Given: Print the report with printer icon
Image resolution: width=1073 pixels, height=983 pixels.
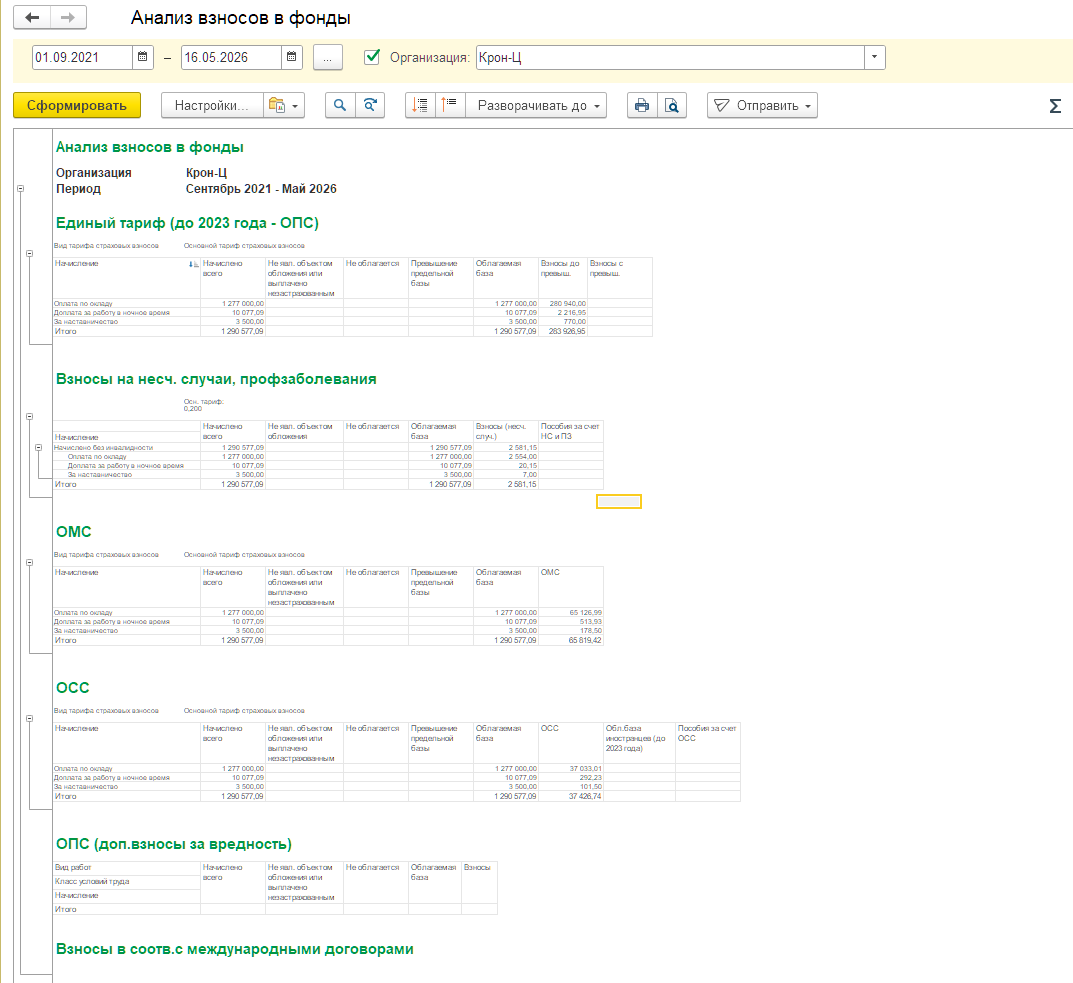Looking at the screenshot, I should (x=642, y=105).
